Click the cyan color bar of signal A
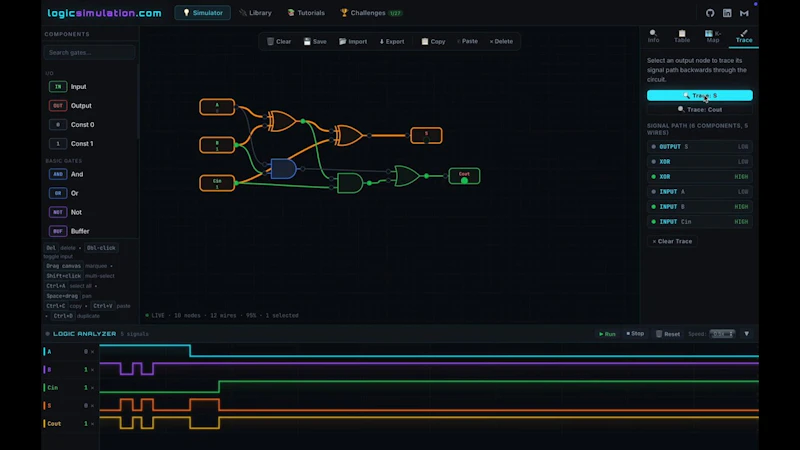The width and height of the screenshot is (800, 450). point(44,352)
